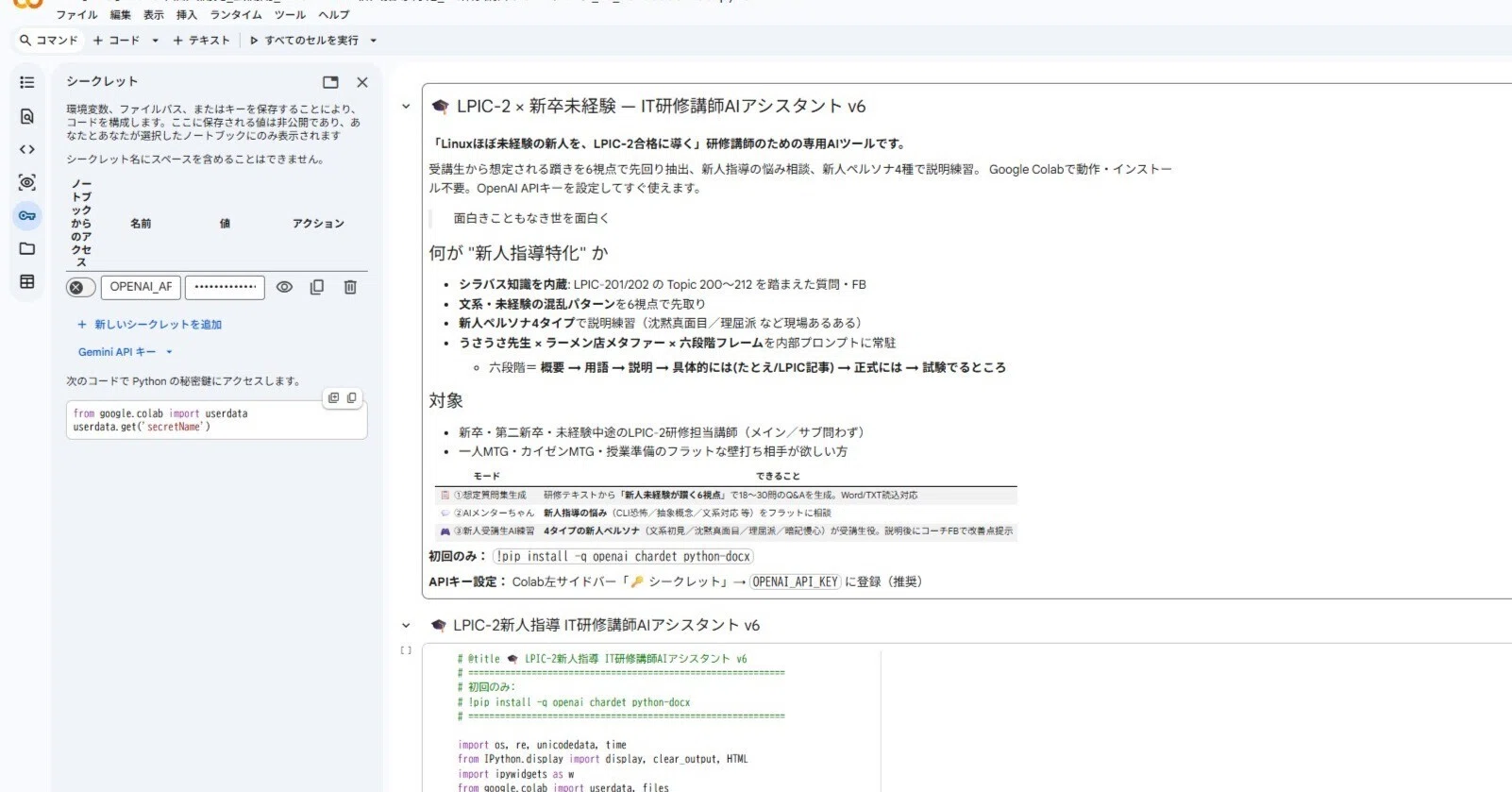
Task: Toggle notebook access for OPENAI secret
Action: click(81, 287)
